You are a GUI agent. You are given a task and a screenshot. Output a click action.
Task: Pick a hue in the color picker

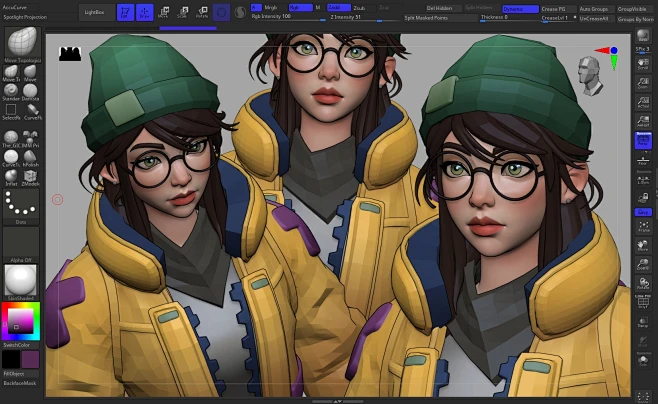(21, 321)
